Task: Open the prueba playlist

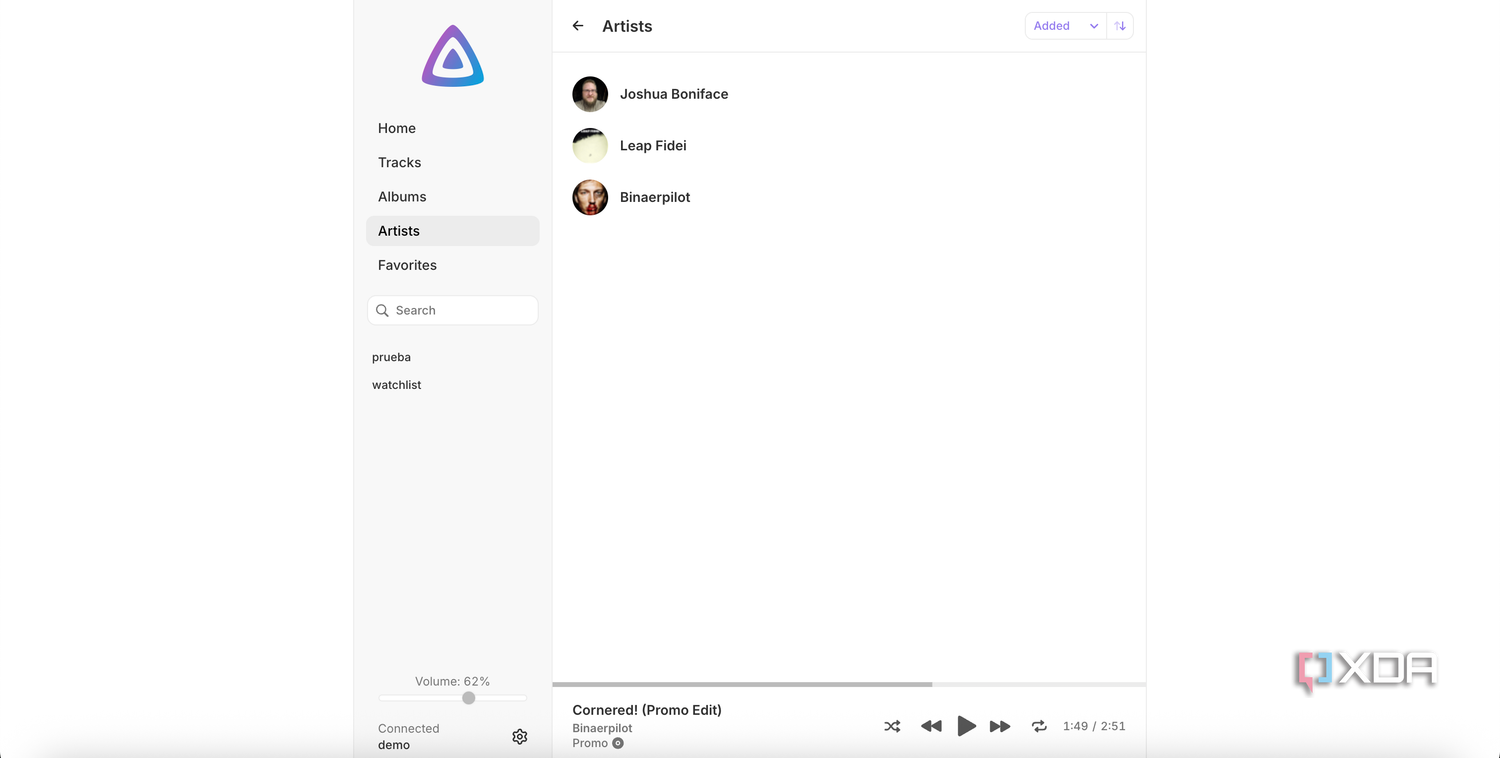Action: tap(391, 357)
